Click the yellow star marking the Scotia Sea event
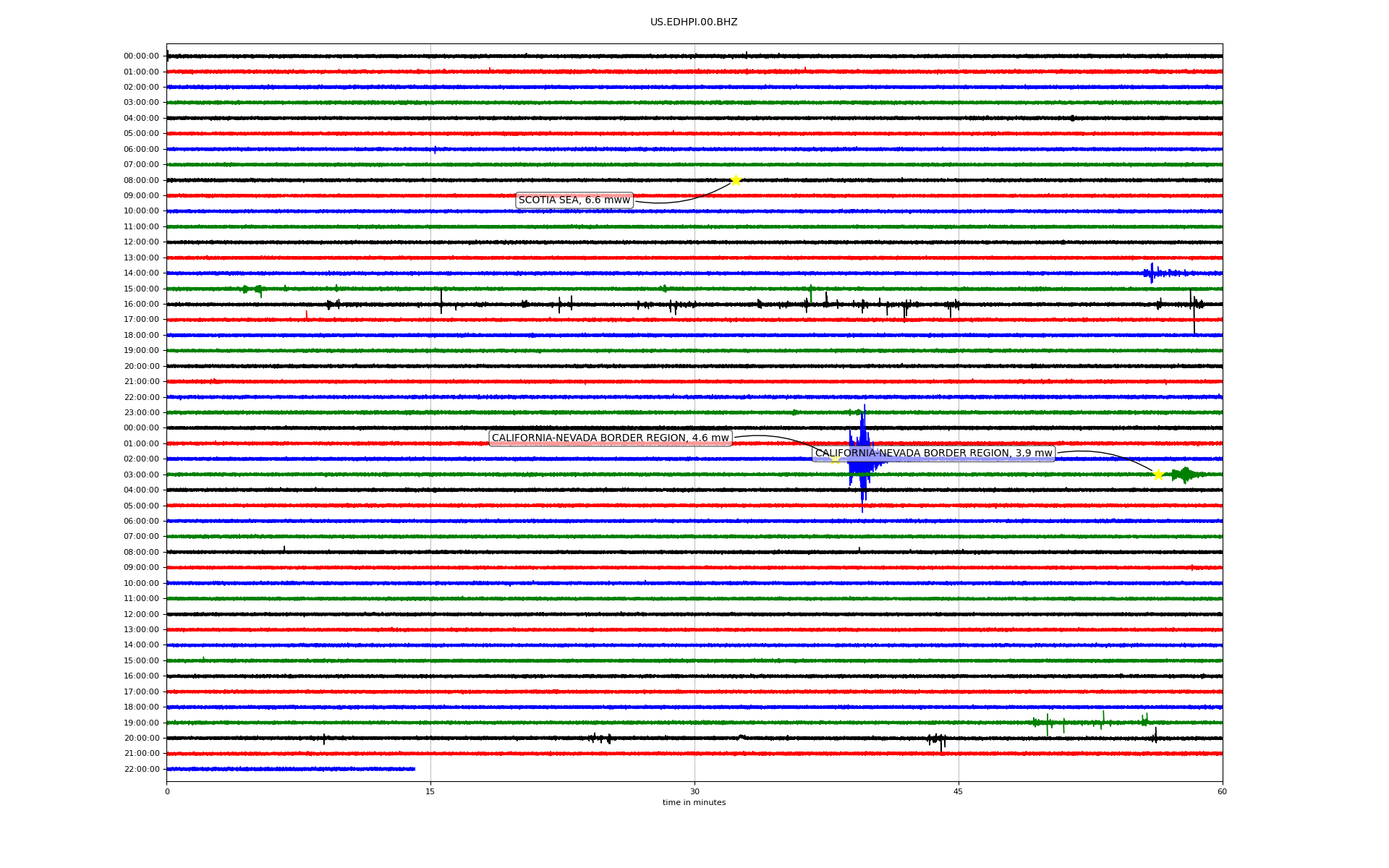 coord(736,180)
